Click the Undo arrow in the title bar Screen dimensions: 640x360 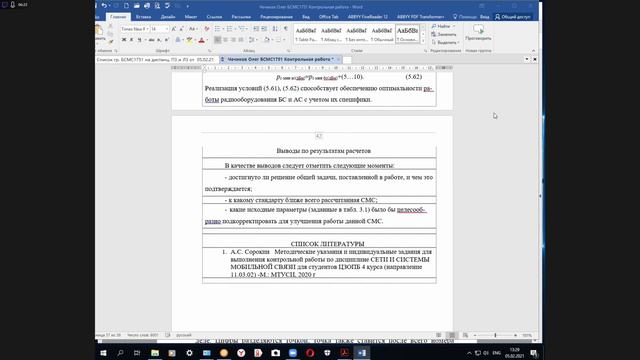104,6
